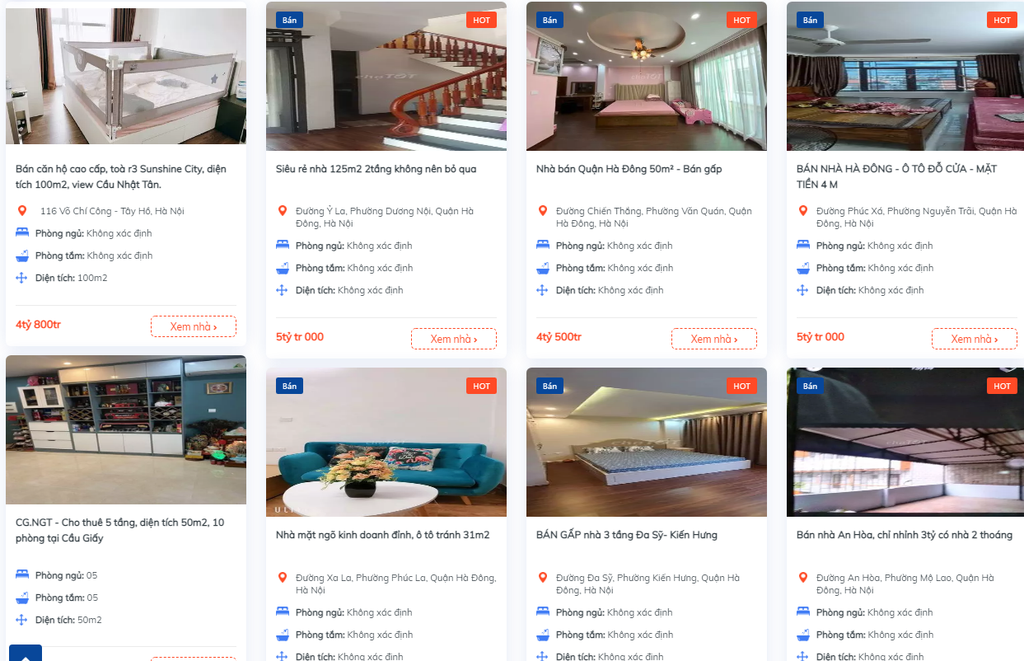1024x661 pixels.
Task: Click bed icon on Sunshine City apartment card
Action: click(22, 233)
